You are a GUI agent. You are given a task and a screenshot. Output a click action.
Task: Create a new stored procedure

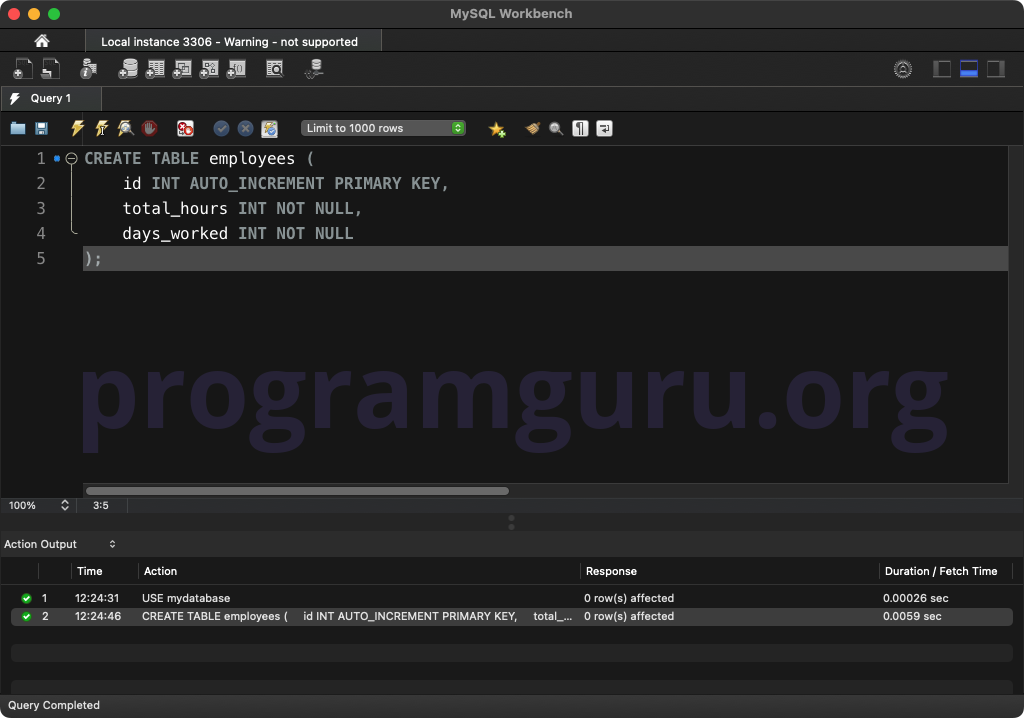(x=209, y=68)
